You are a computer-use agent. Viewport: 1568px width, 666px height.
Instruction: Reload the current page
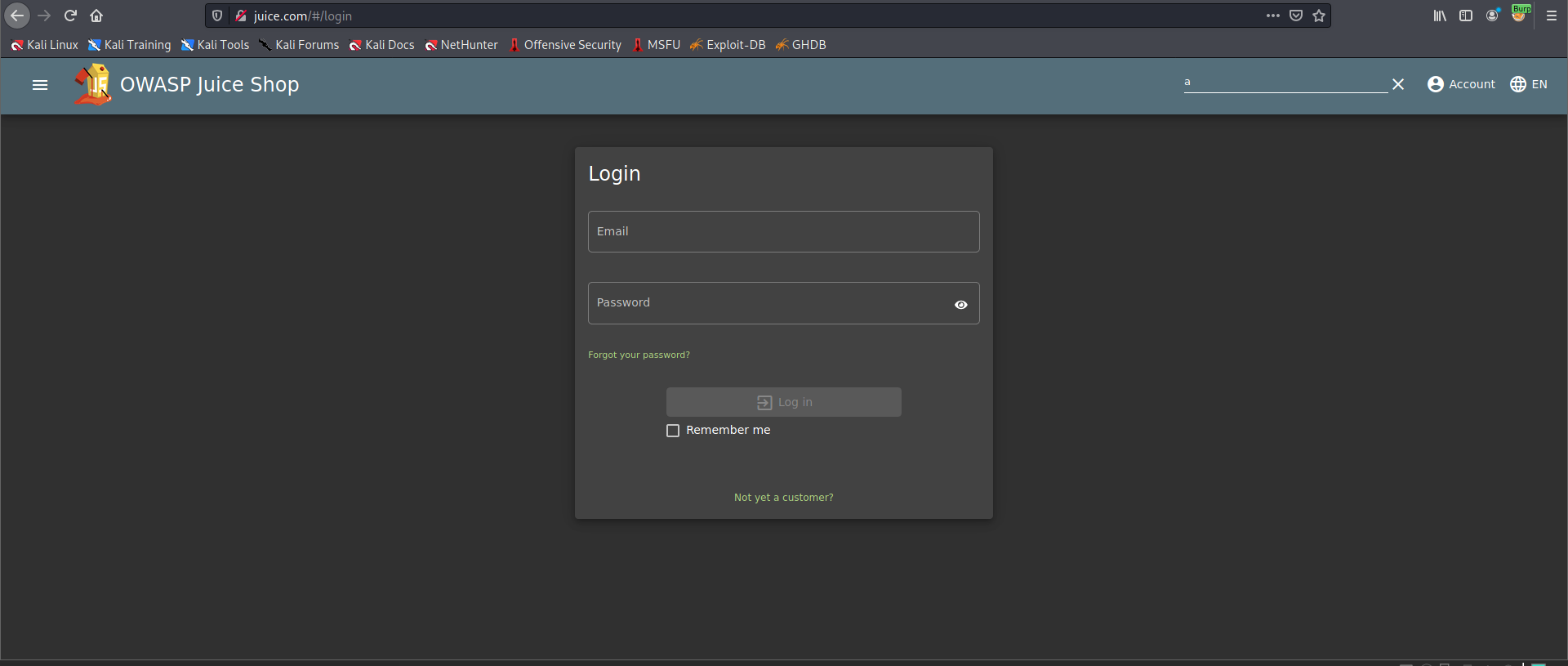(70, 16)
